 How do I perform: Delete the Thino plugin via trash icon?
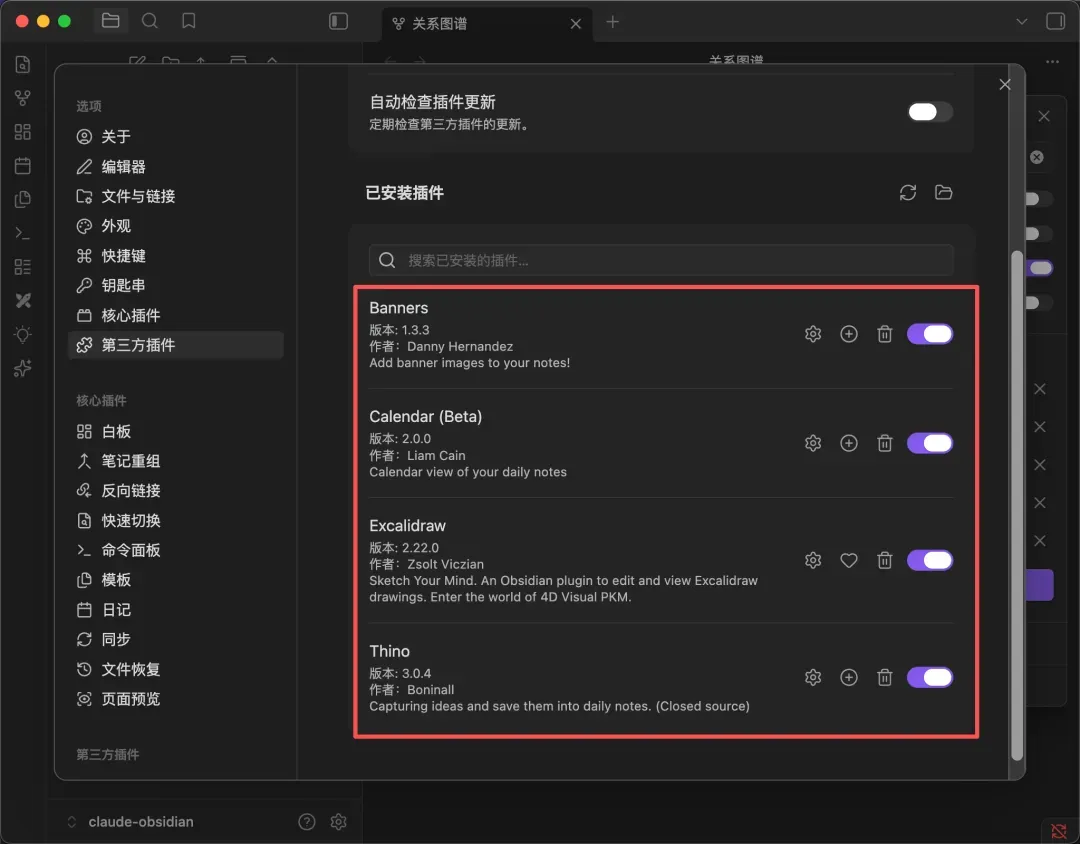coord(884,677)
